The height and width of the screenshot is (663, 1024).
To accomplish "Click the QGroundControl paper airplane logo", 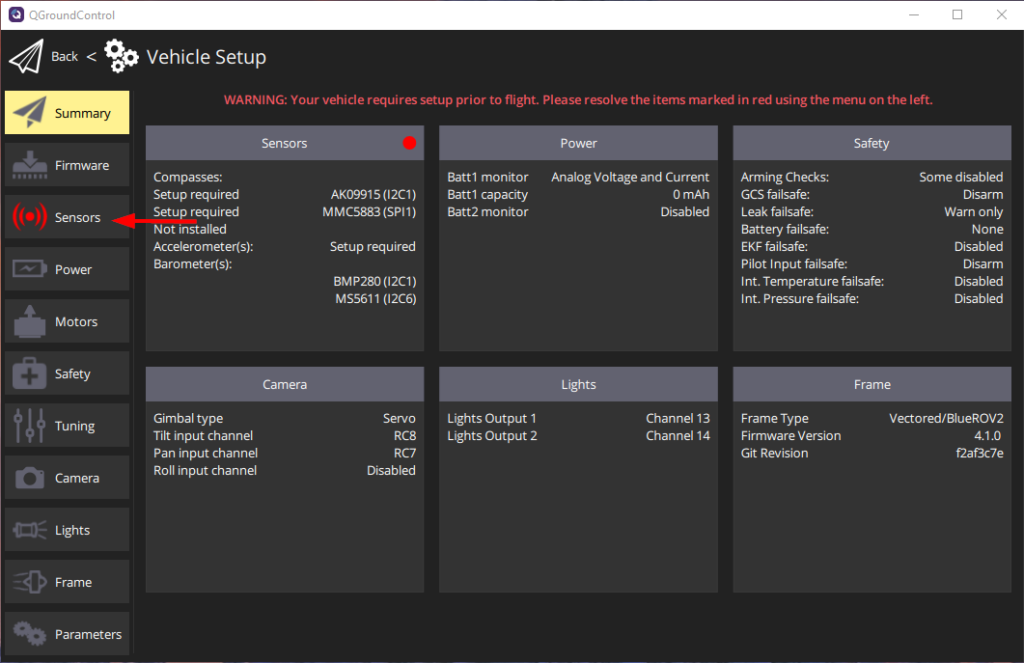I will (x=26, y=56).
